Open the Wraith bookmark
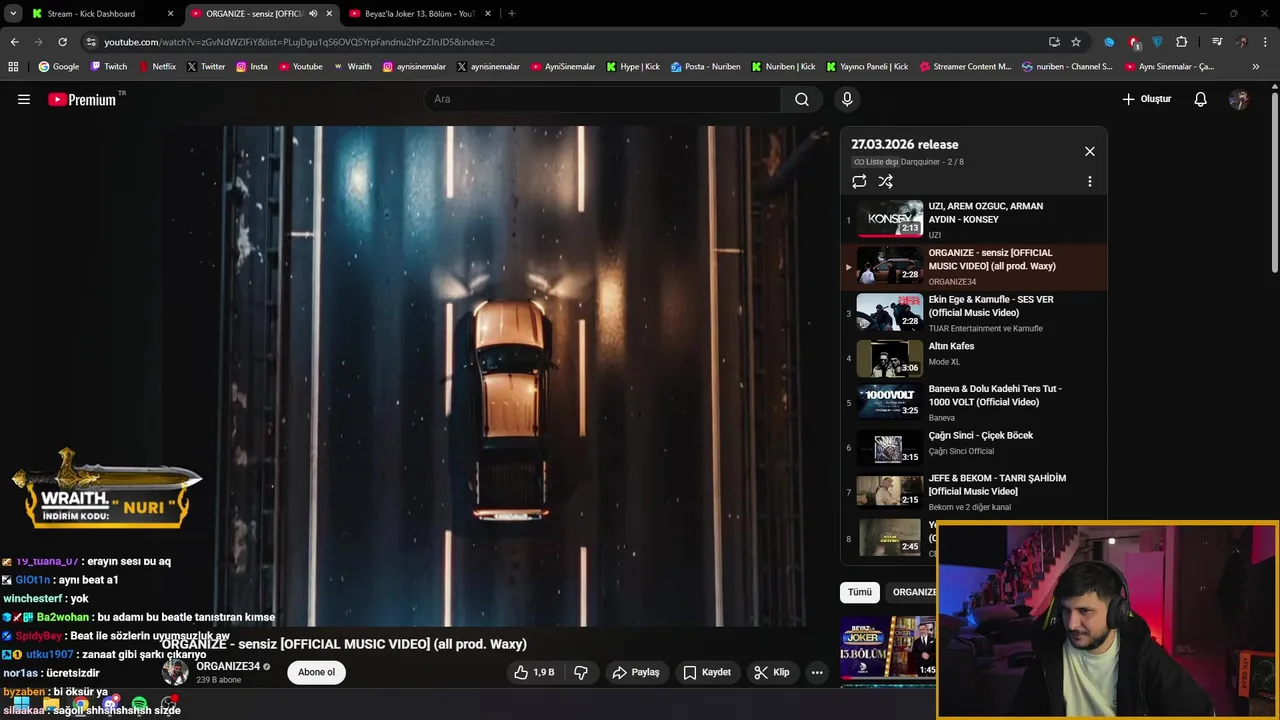1280x720 pixels. (352, 67)
